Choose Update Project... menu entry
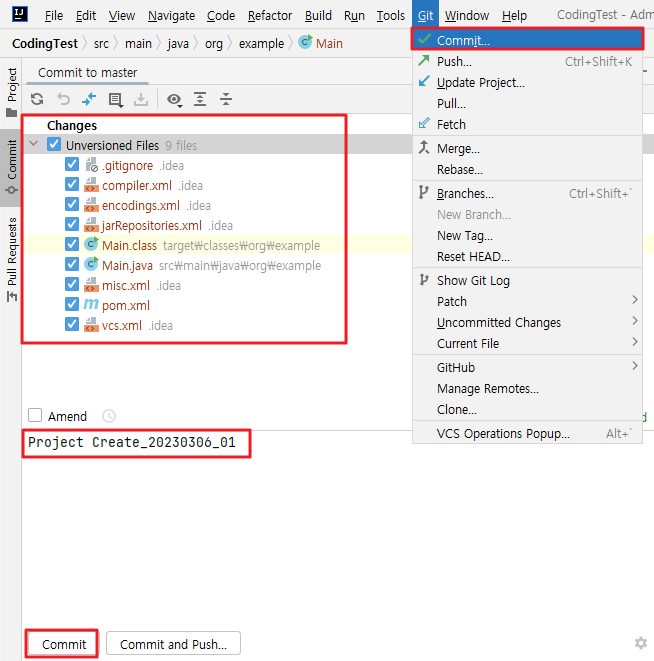654x661 pixels. 527,83
